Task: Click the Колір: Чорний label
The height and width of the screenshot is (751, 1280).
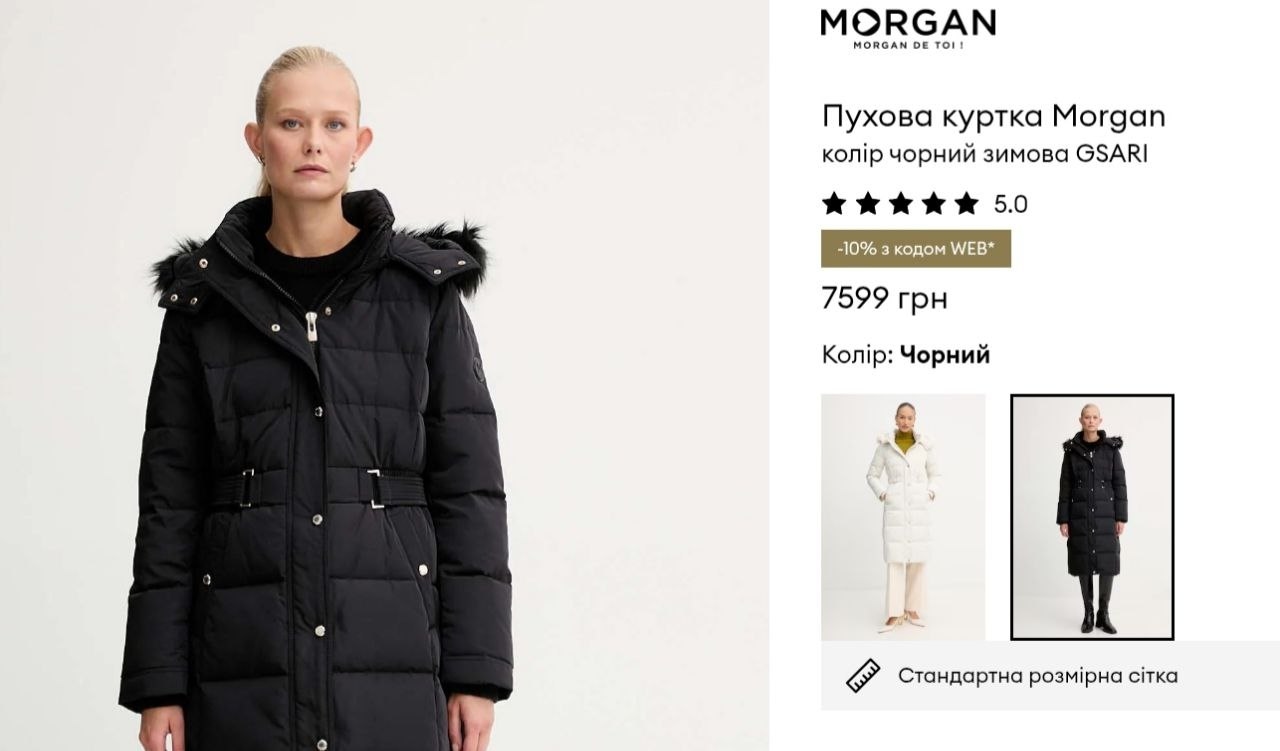Action: tap(906, 355)
